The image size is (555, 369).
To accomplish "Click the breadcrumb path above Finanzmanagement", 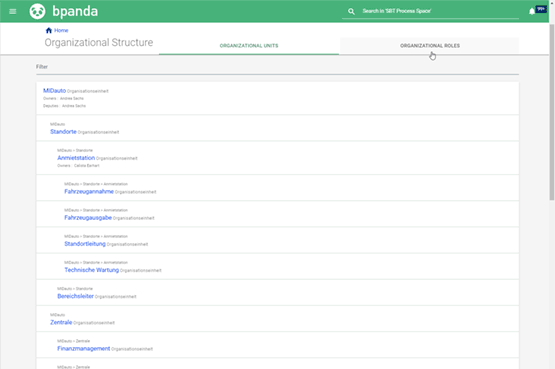I will 74,341.
